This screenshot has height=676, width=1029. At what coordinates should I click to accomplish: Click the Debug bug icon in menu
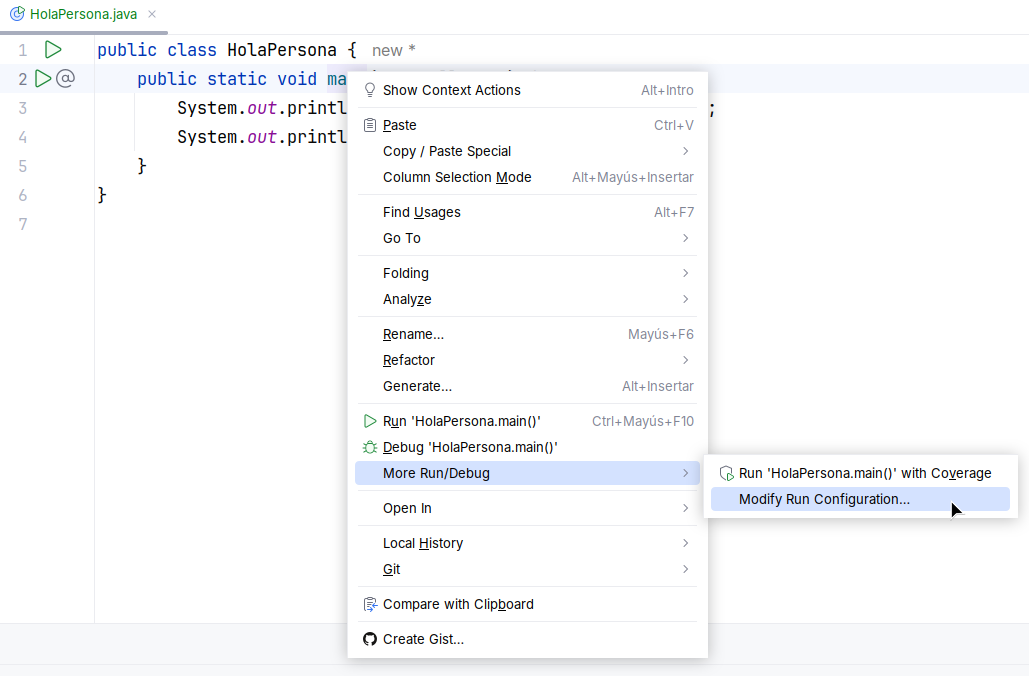(x=370, y=447)
